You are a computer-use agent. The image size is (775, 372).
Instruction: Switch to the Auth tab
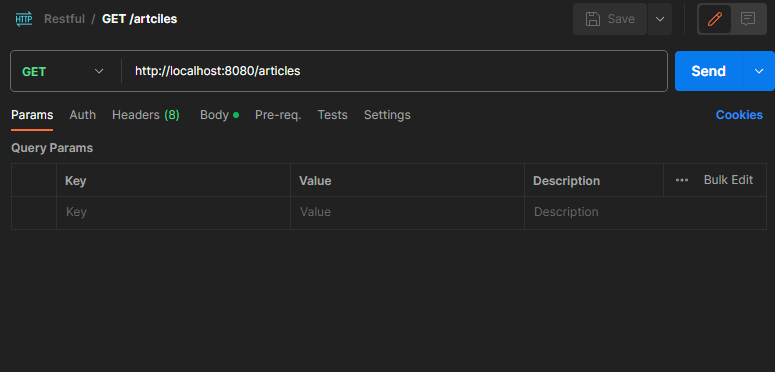coord(83,115)
